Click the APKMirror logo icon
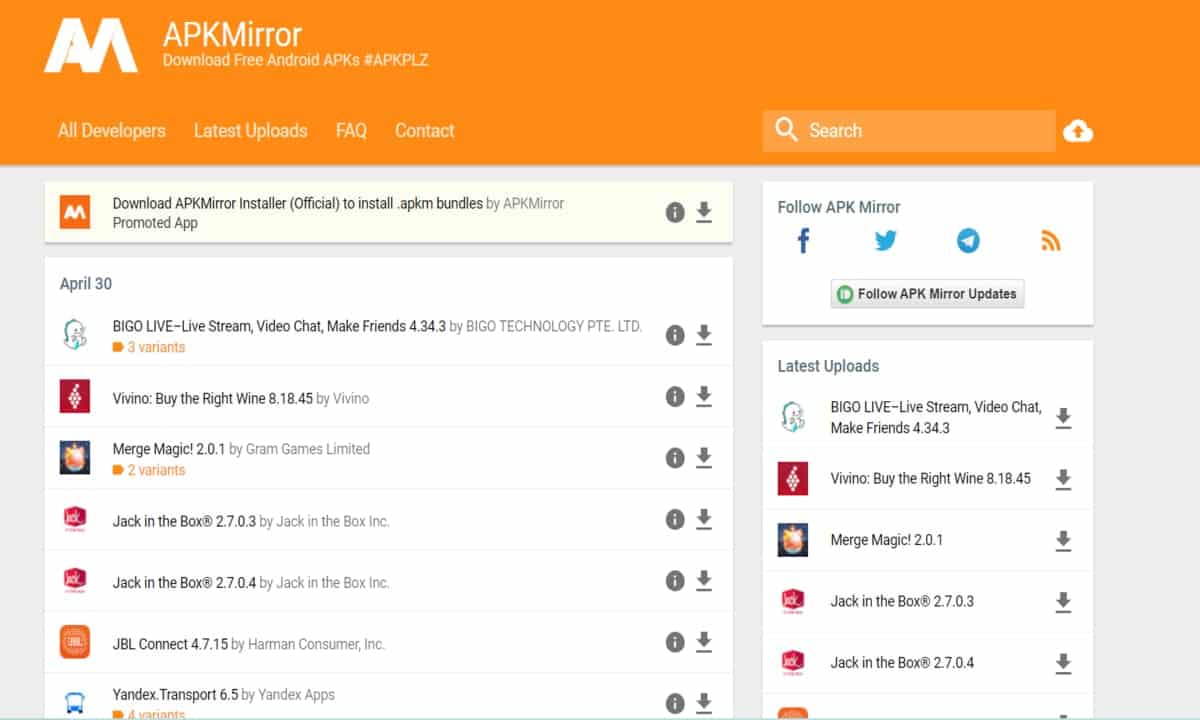Viewport: 1200px width, 720px height. point(91,45)
